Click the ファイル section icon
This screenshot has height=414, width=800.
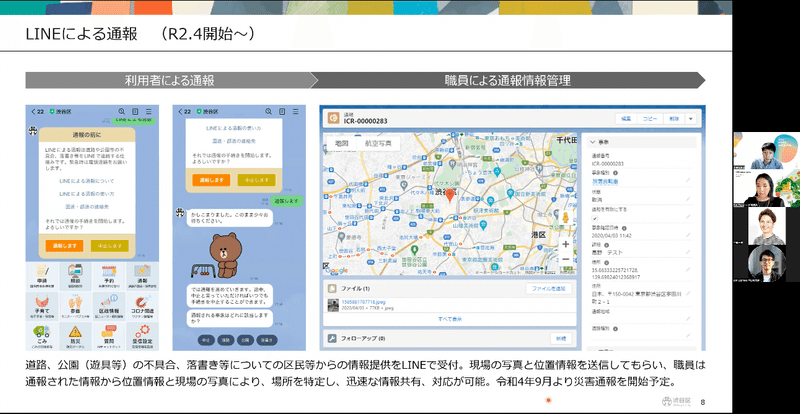[x=332, y=288]
